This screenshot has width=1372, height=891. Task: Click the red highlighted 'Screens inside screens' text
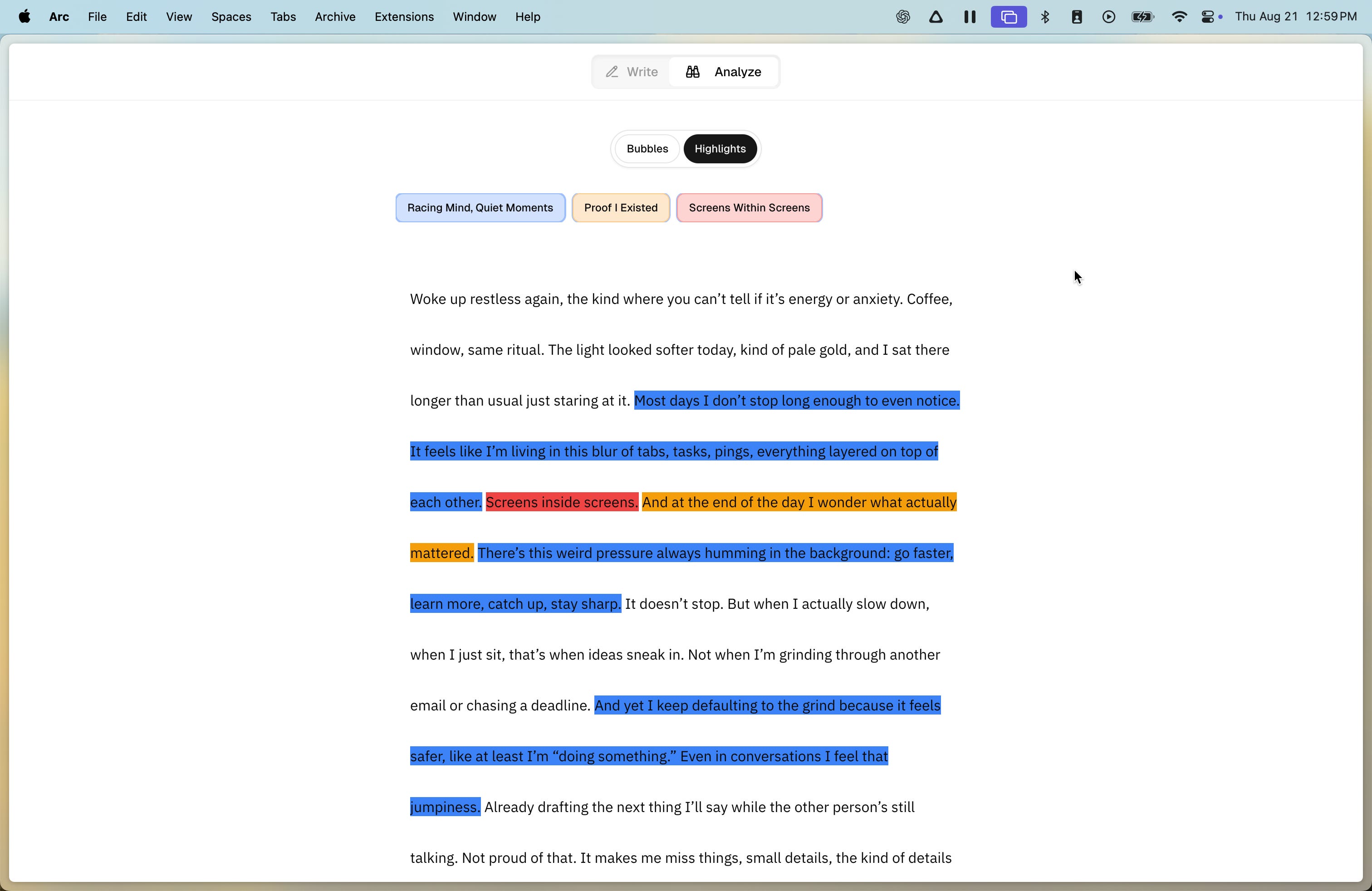(x=561, y=502)
